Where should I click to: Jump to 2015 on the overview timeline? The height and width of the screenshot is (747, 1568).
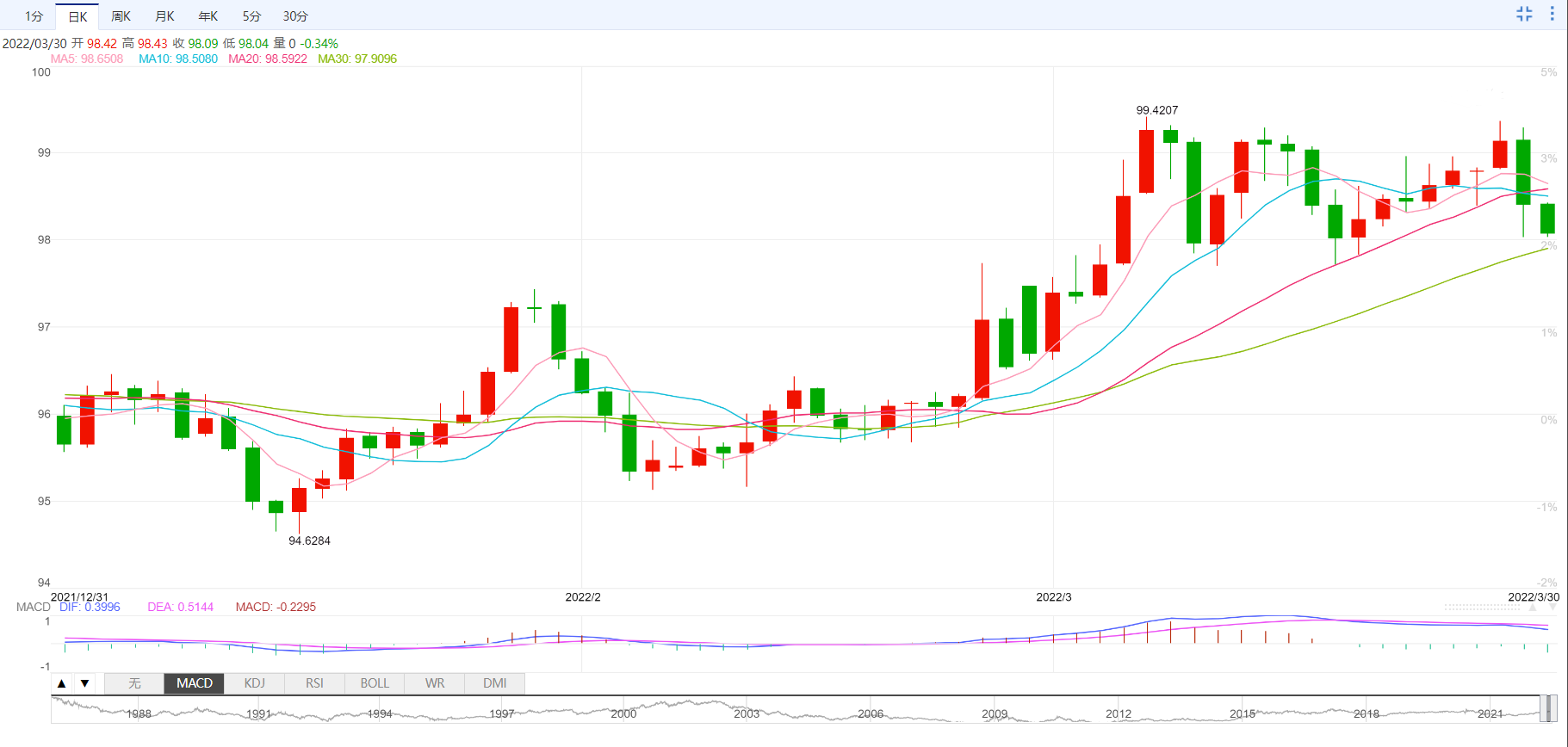1243,713
